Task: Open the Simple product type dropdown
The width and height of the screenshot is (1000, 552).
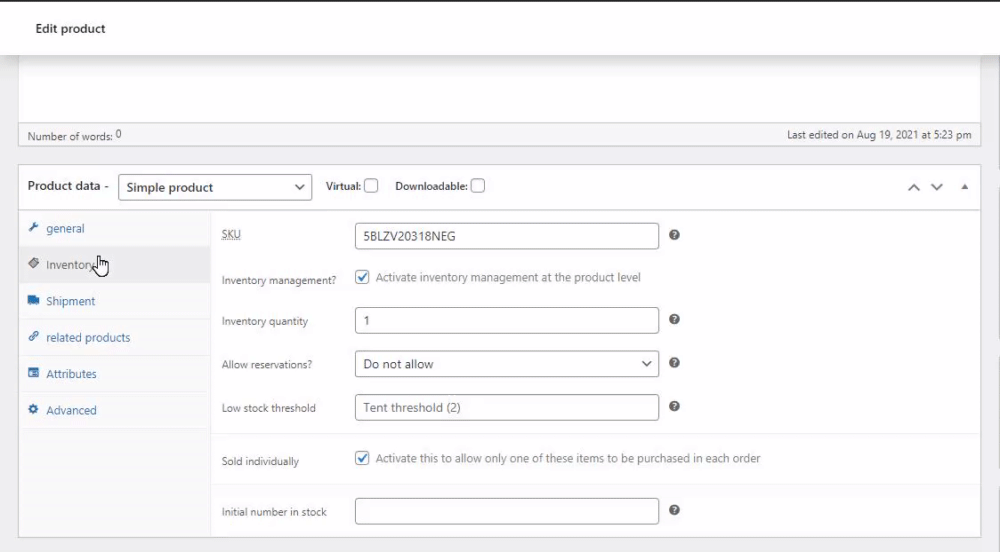Action: pos(215,187)
